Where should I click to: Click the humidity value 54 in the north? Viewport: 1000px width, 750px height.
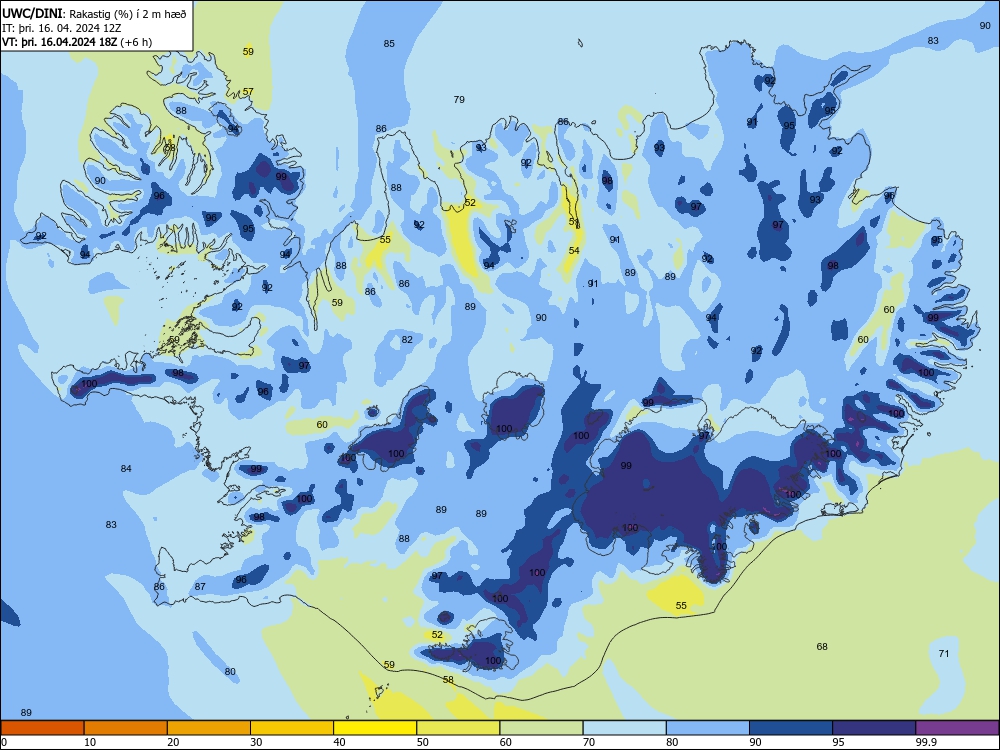coord(574,251)
